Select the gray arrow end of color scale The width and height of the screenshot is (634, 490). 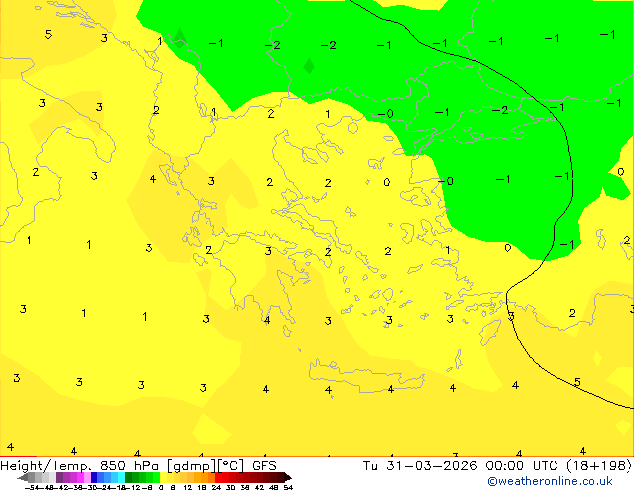tap(23, 478)
